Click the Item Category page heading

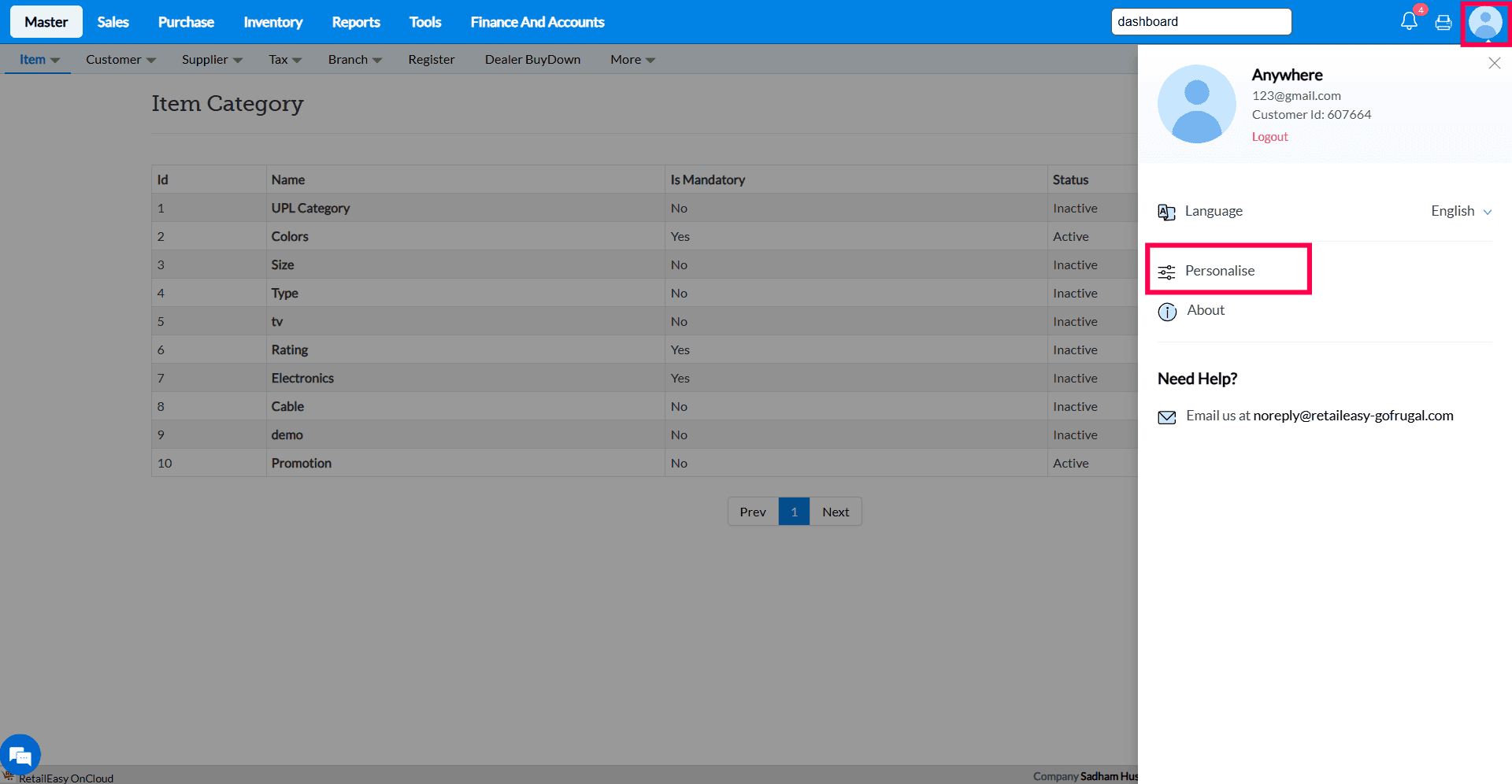(228, 104)
